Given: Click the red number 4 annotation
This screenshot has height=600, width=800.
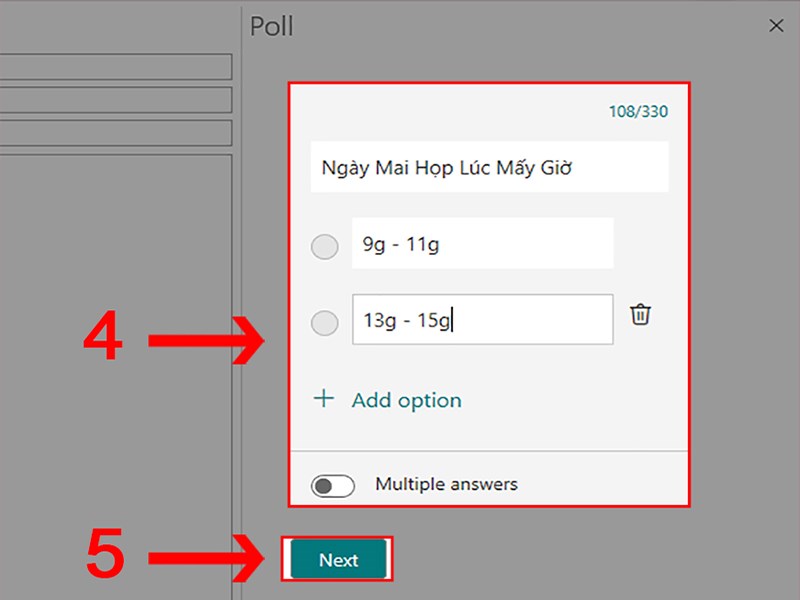Looking at the screenshot, I should [x=103, y=341].
